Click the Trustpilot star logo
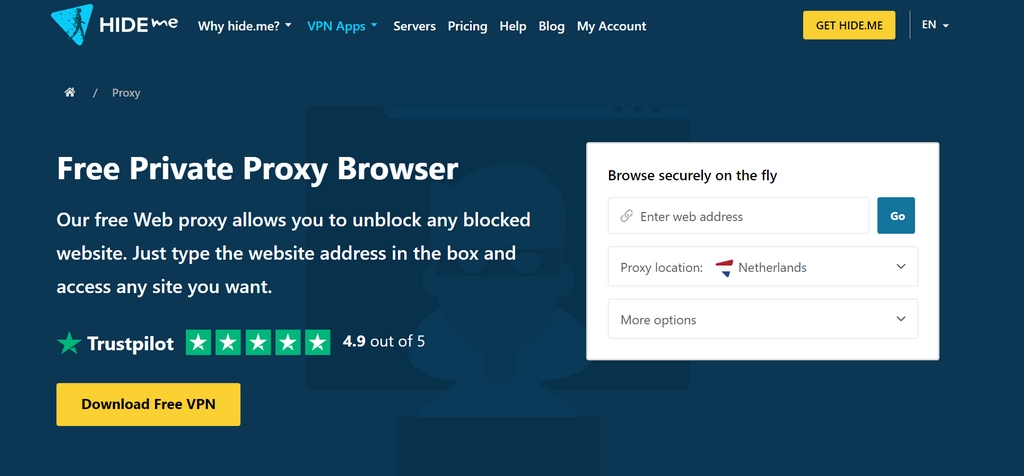The height and width of the screenshot is (476, 1024). coord(69,343)
